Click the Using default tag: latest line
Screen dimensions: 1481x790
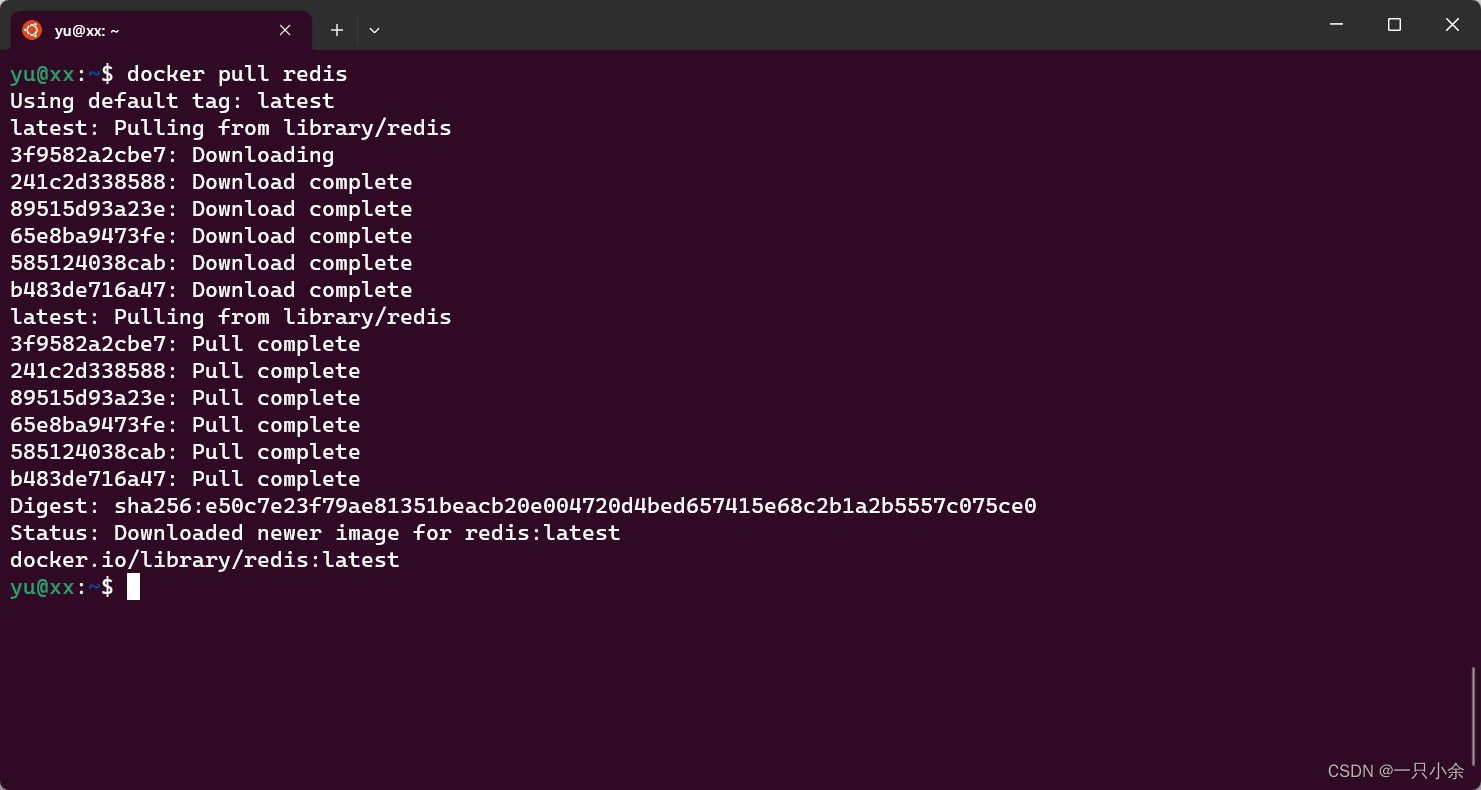click(172, 101)
